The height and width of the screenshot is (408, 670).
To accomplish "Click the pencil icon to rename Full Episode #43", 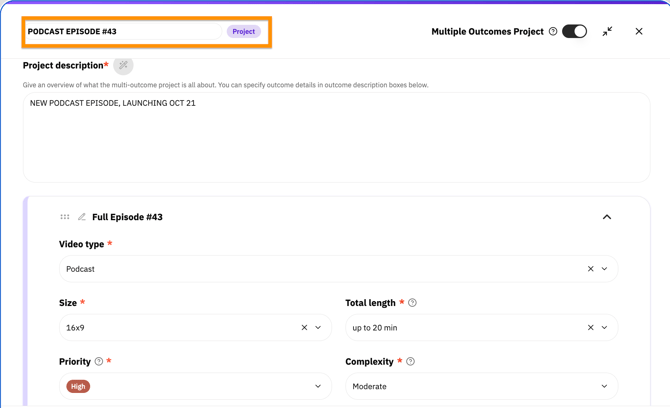I will [82, 217].
